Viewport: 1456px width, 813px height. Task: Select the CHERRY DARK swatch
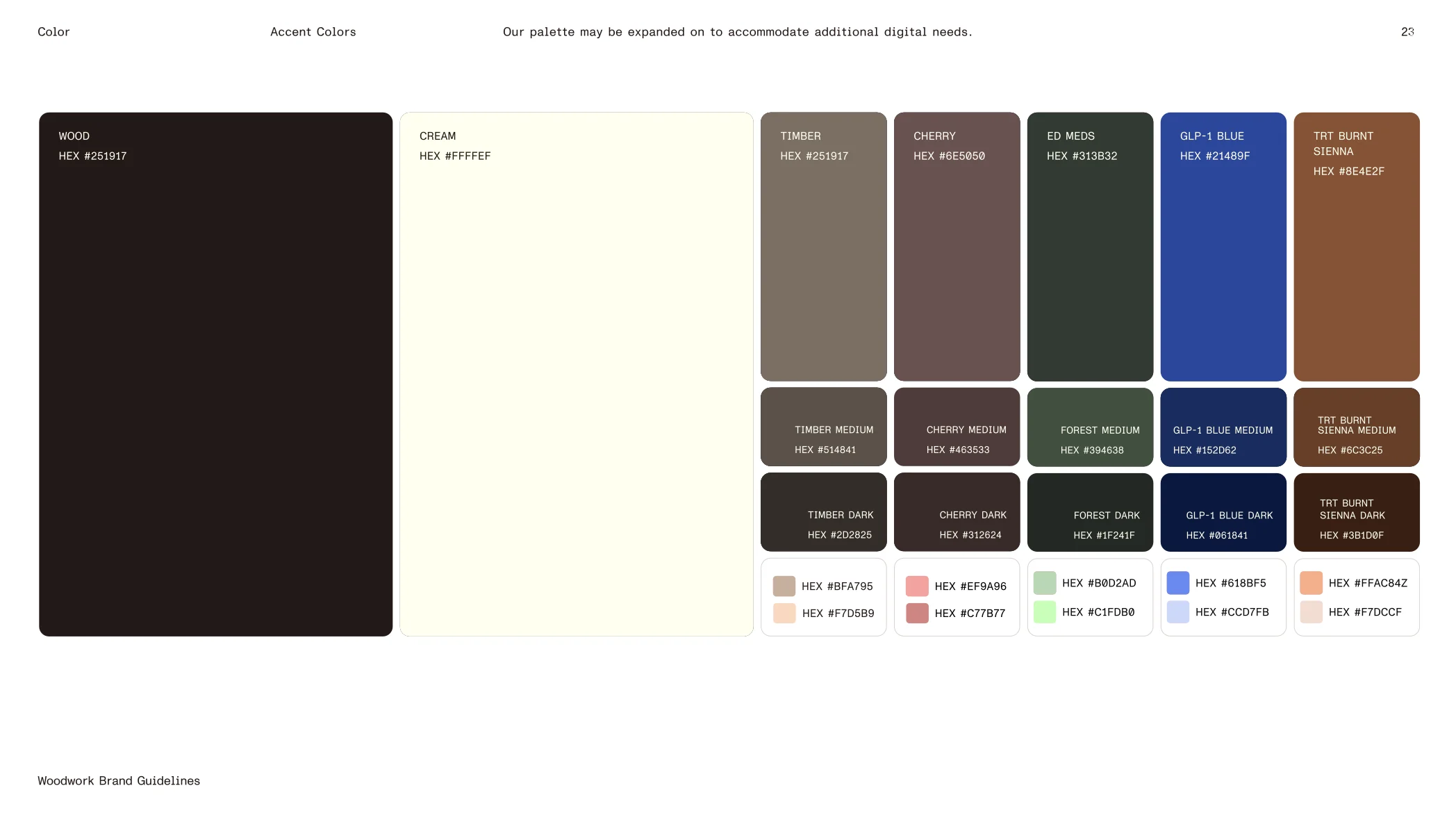click(957, 513)
